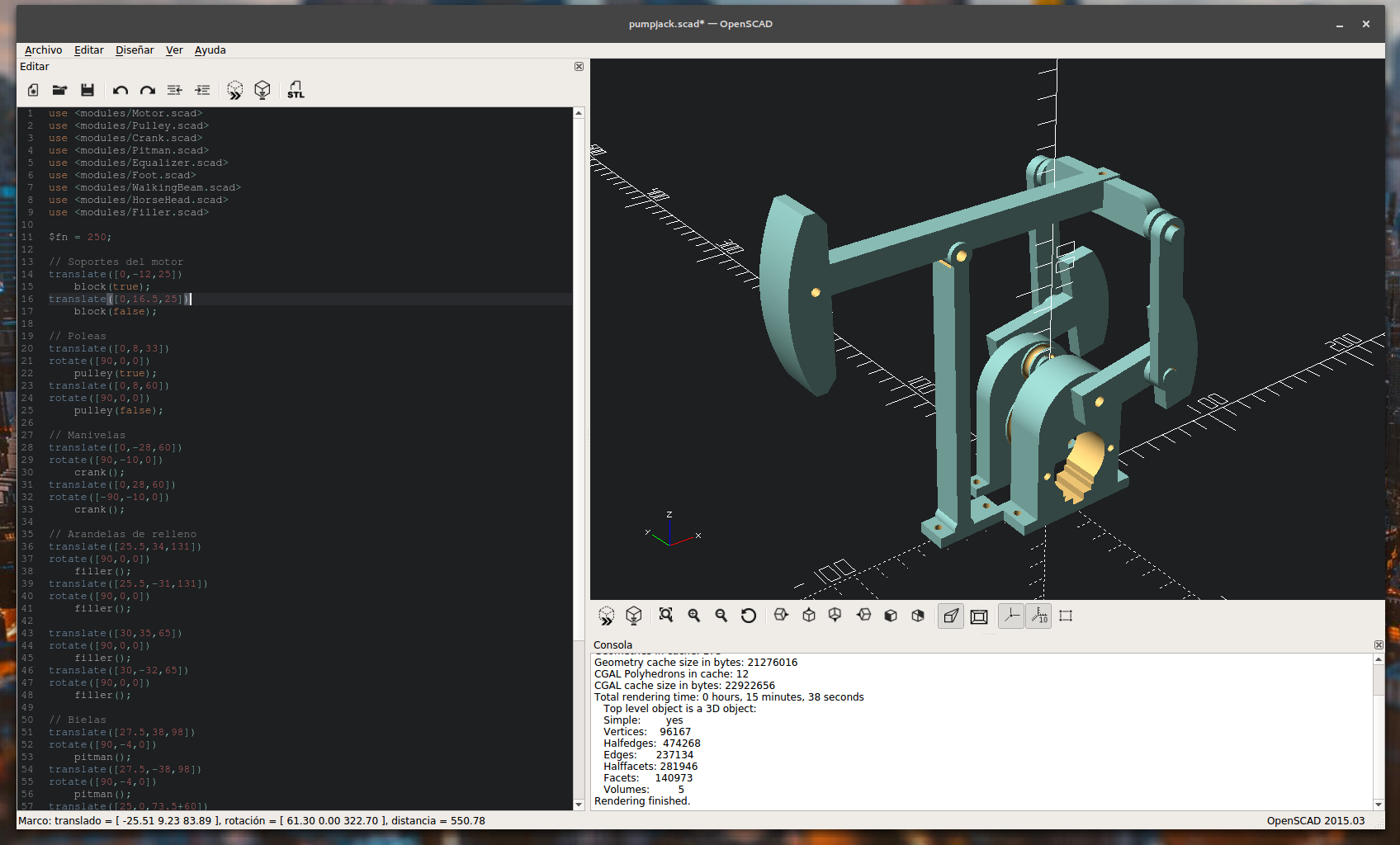Viewport: 1400px width, 845px height.
Task: Switch to the Back view
Action: (918, 616)
